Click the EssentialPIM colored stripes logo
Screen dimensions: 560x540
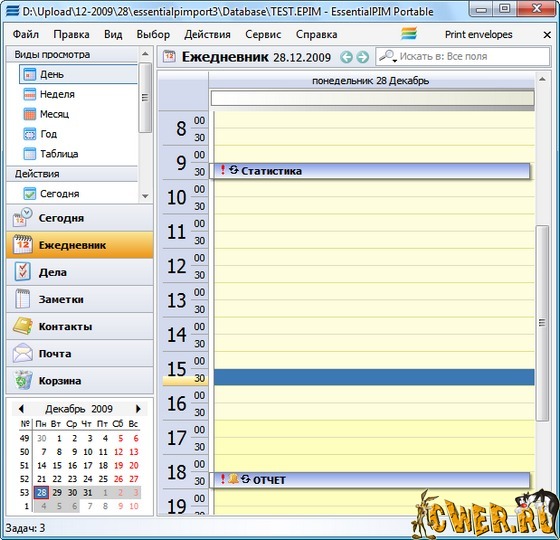(x=409, y=34)
